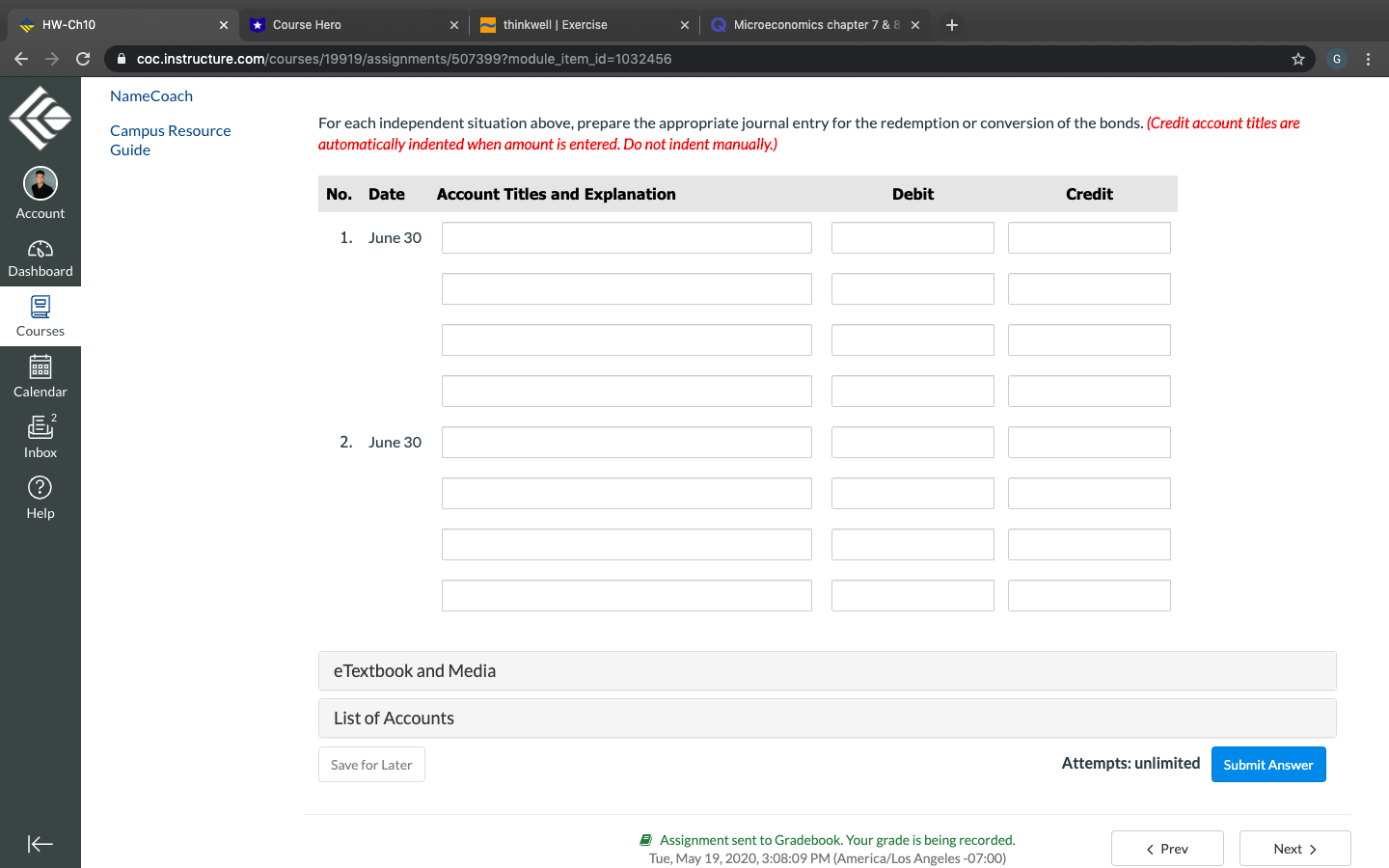Open the Chrome profile avatar menu
1389x868 pixels.
(1336, 58)
